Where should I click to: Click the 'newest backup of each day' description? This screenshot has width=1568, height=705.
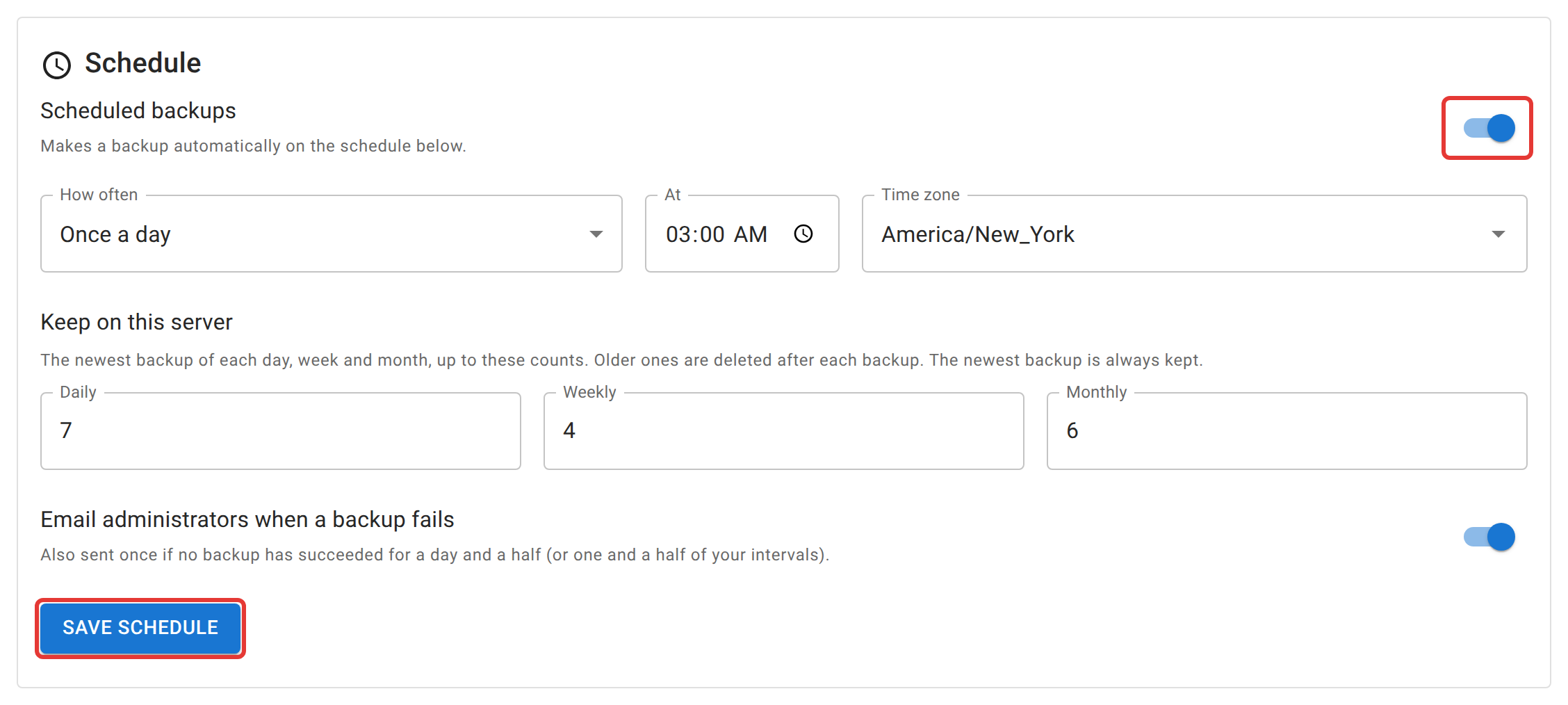[x=621, y=360]
